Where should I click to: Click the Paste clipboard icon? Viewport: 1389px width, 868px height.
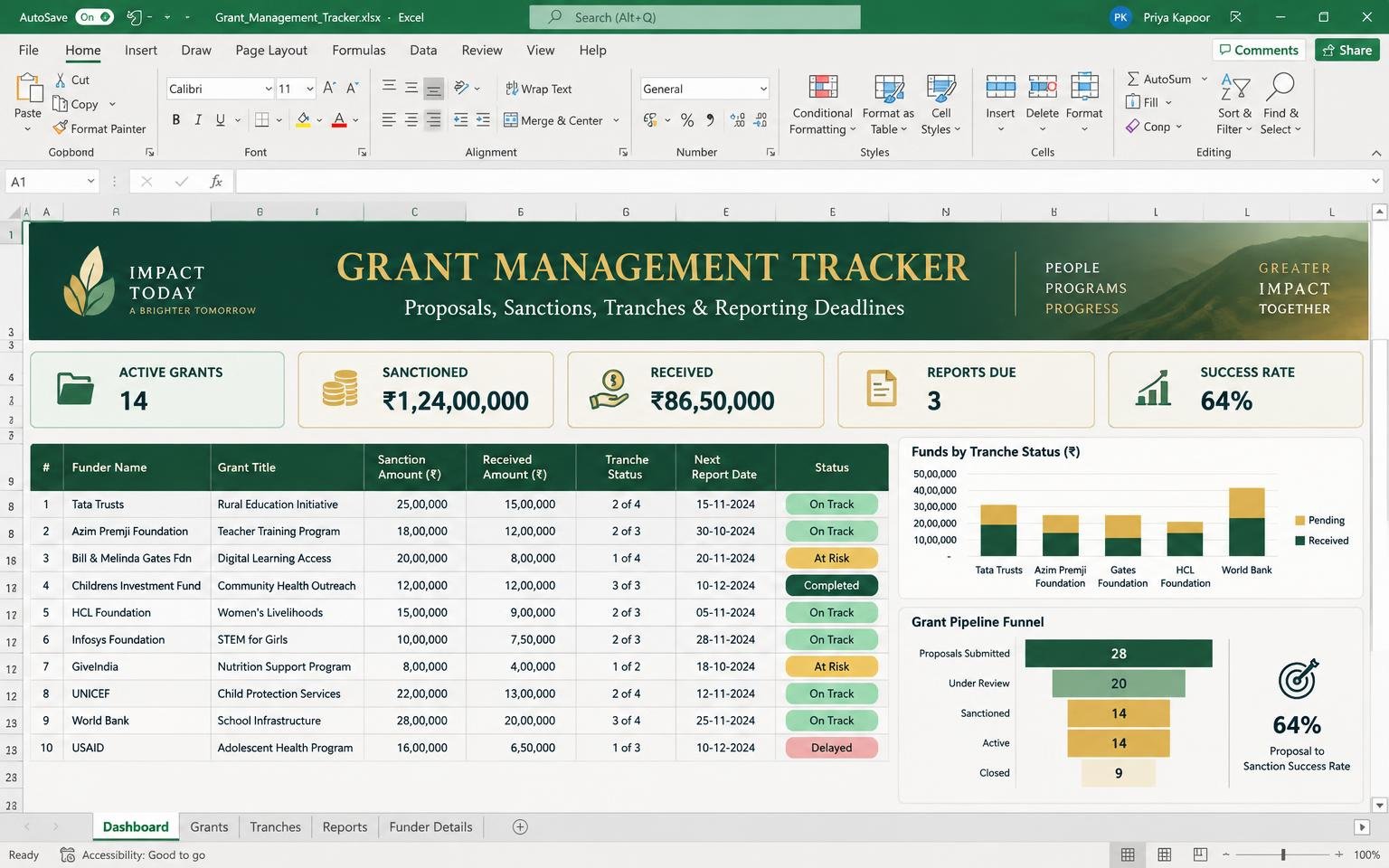pyautogui.click(x=28, y=89)
